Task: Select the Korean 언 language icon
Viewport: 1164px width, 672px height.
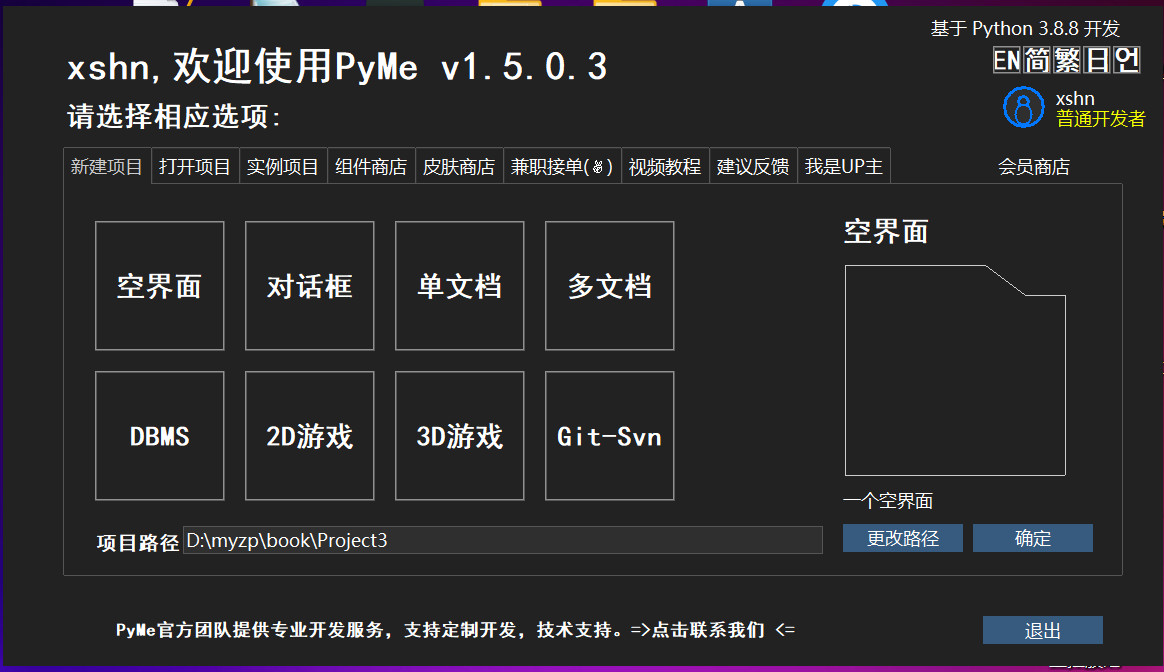Action: coord(1127,60)
